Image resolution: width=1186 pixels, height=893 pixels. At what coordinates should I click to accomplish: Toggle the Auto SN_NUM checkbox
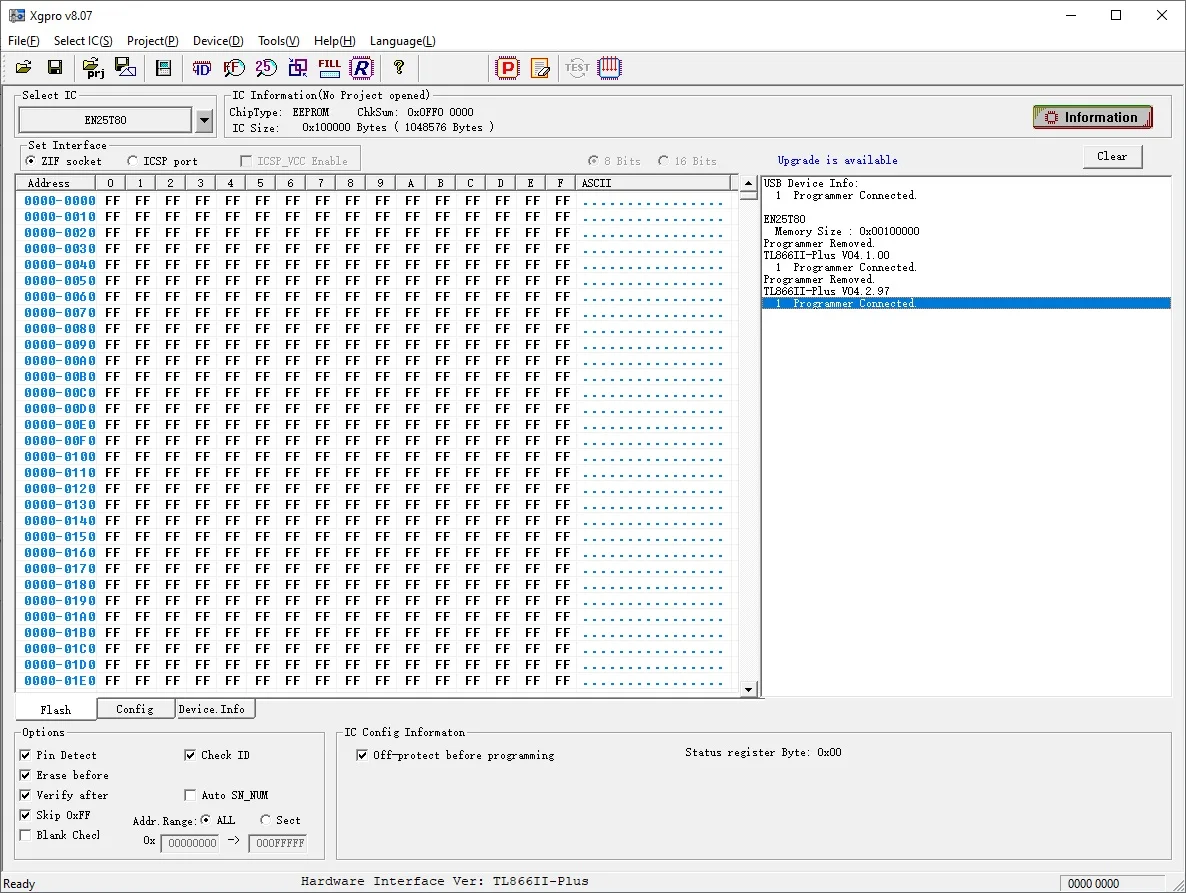pyautogui.click(x=191, y=795)
